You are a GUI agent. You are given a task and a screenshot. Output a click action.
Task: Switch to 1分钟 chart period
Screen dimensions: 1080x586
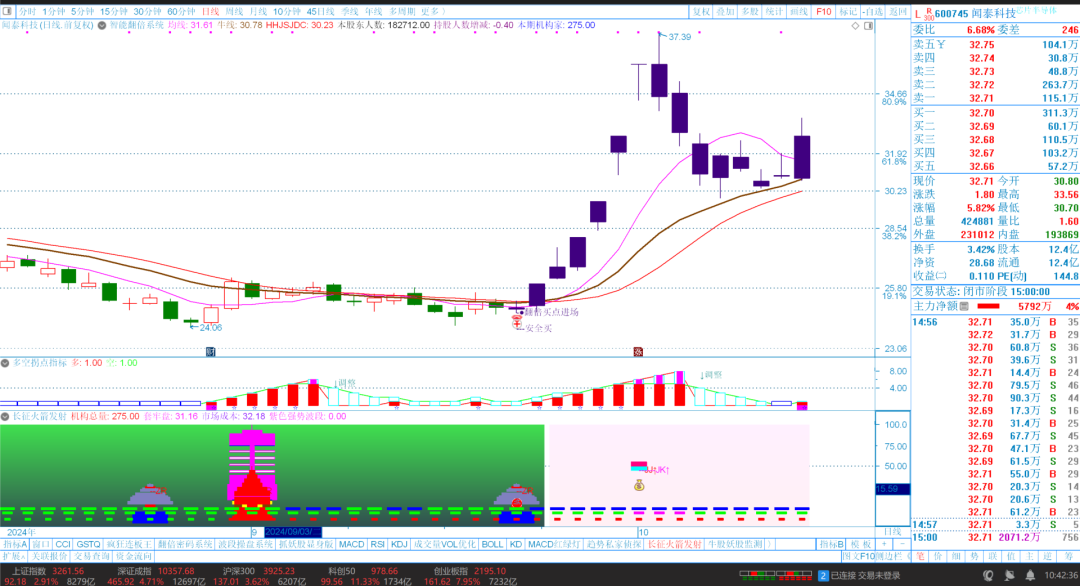pos(54,12)
